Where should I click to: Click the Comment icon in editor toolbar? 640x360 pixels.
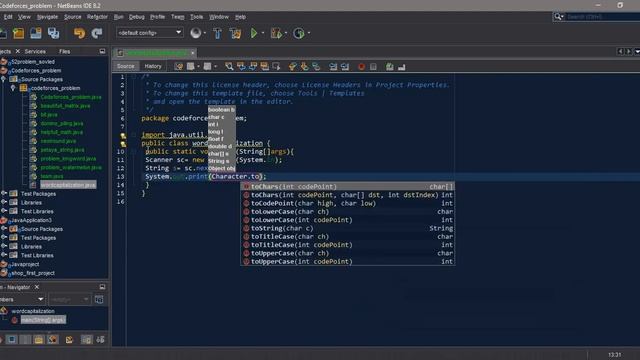(389, 67)
